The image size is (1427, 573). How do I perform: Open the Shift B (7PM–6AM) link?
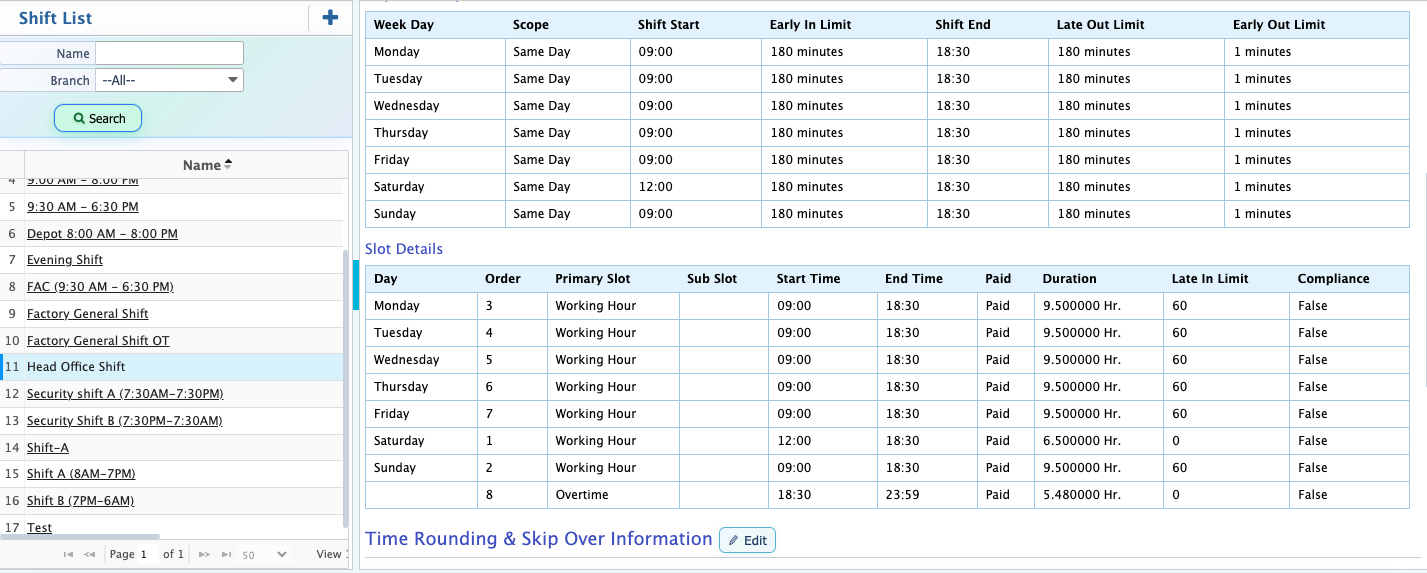coord(80,501)
